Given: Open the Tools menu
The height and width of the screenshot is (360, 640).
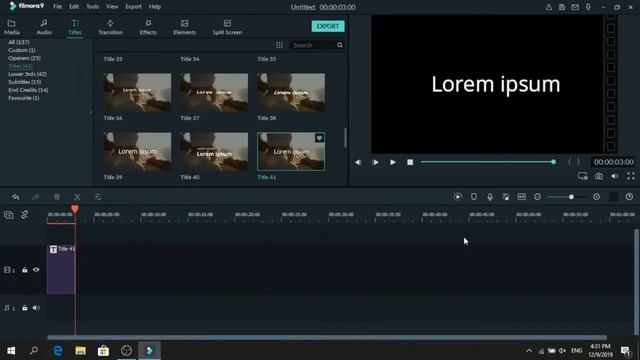Looking at the screenshot, I should coord(93,7).
